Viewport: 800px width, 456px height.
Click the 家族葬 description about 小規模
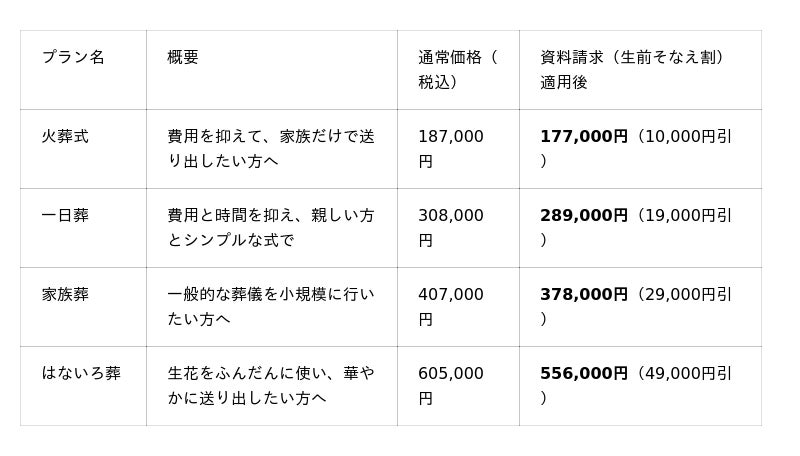(x=271, y=307)
